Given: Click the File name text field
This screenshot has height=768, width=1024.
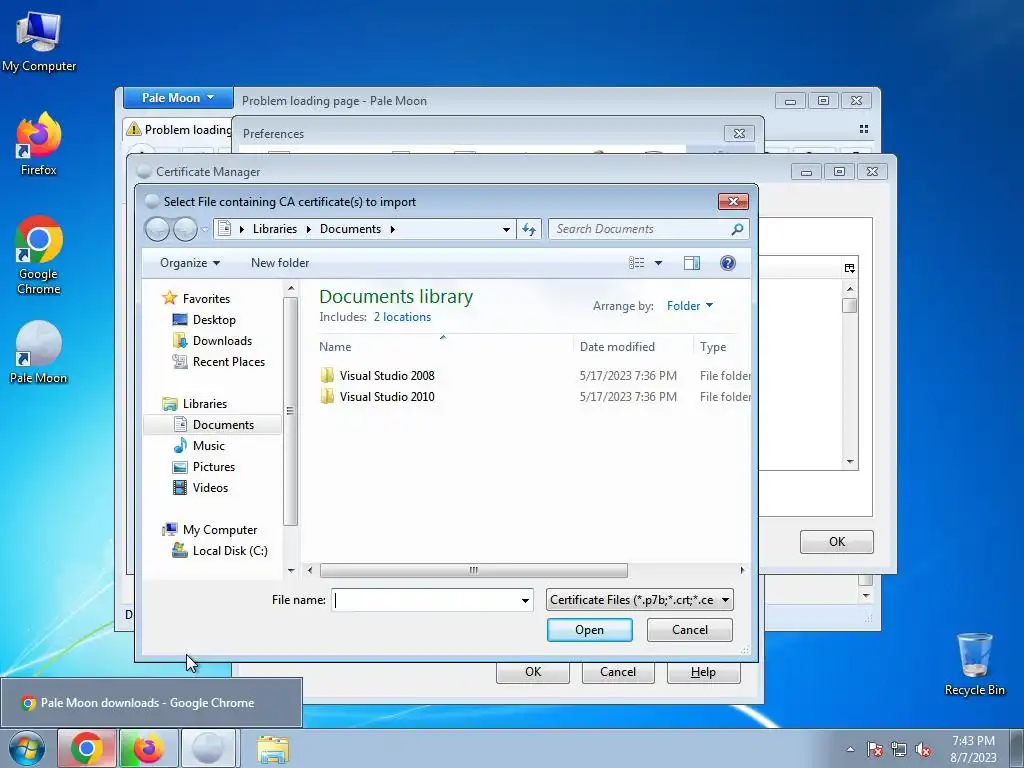Looking at the screenshot, I should click(x=426, y=600).
